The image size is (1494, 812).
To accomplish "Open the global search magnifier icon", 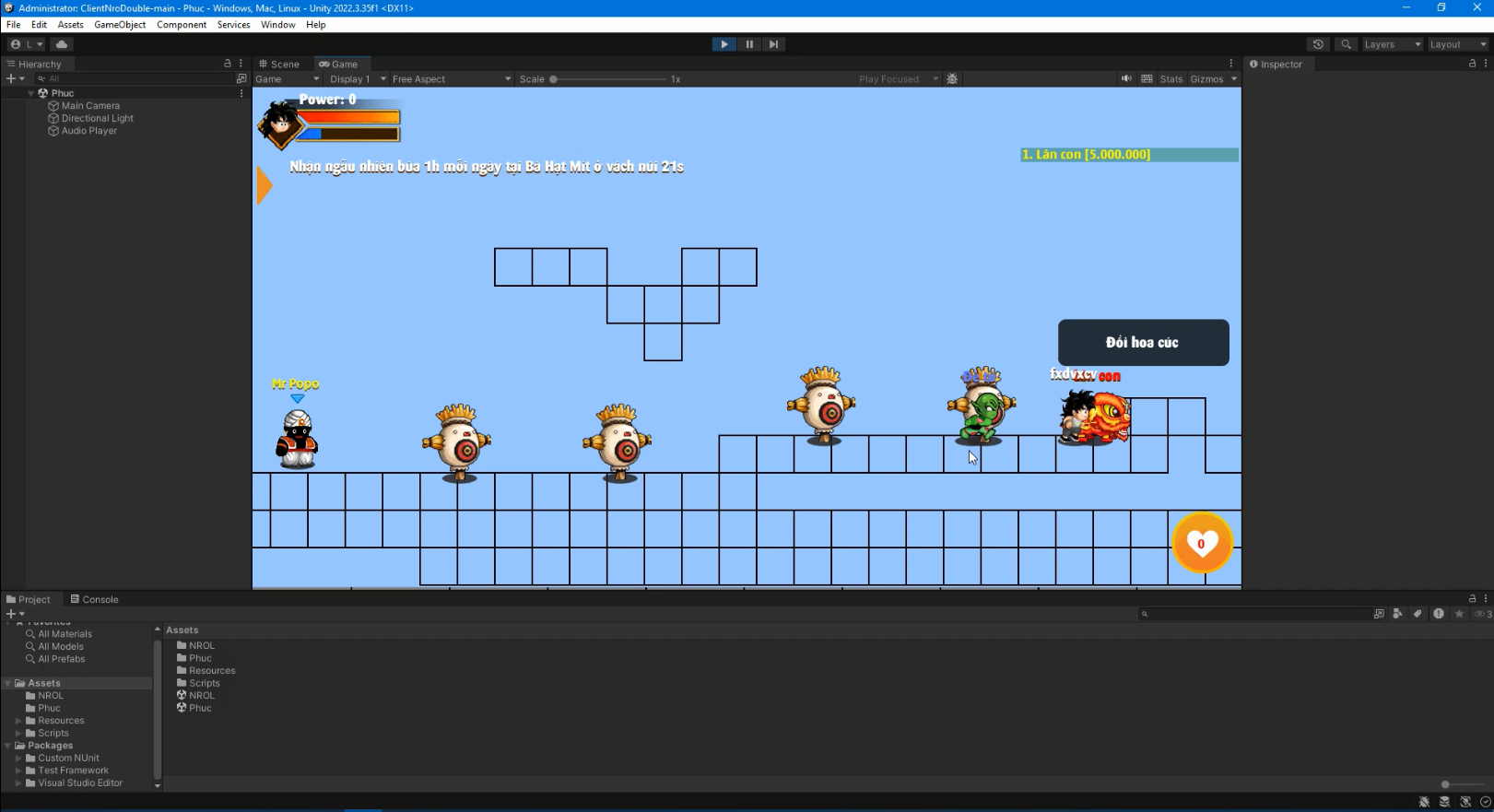I will point(1347,44).
